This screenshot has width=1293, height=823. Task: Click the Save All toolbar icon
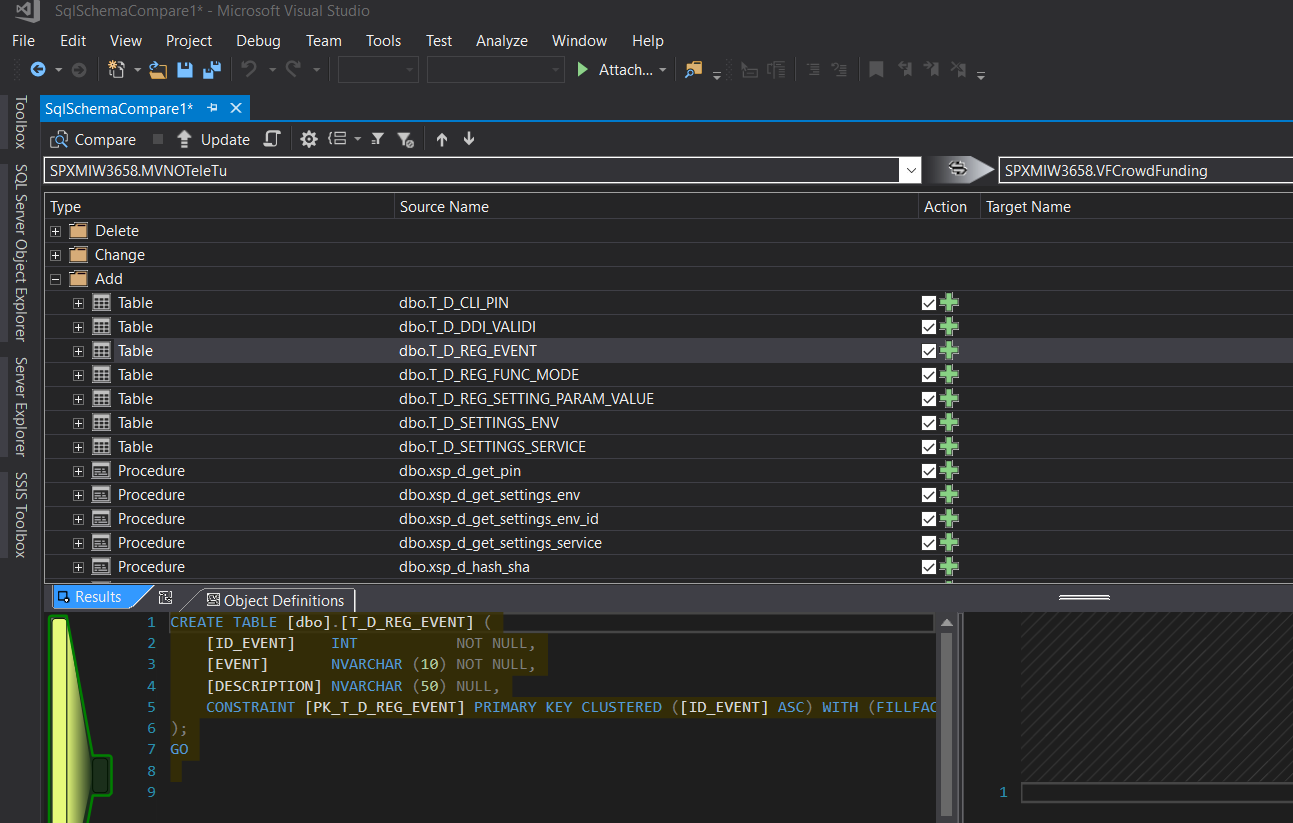point(211,69)
